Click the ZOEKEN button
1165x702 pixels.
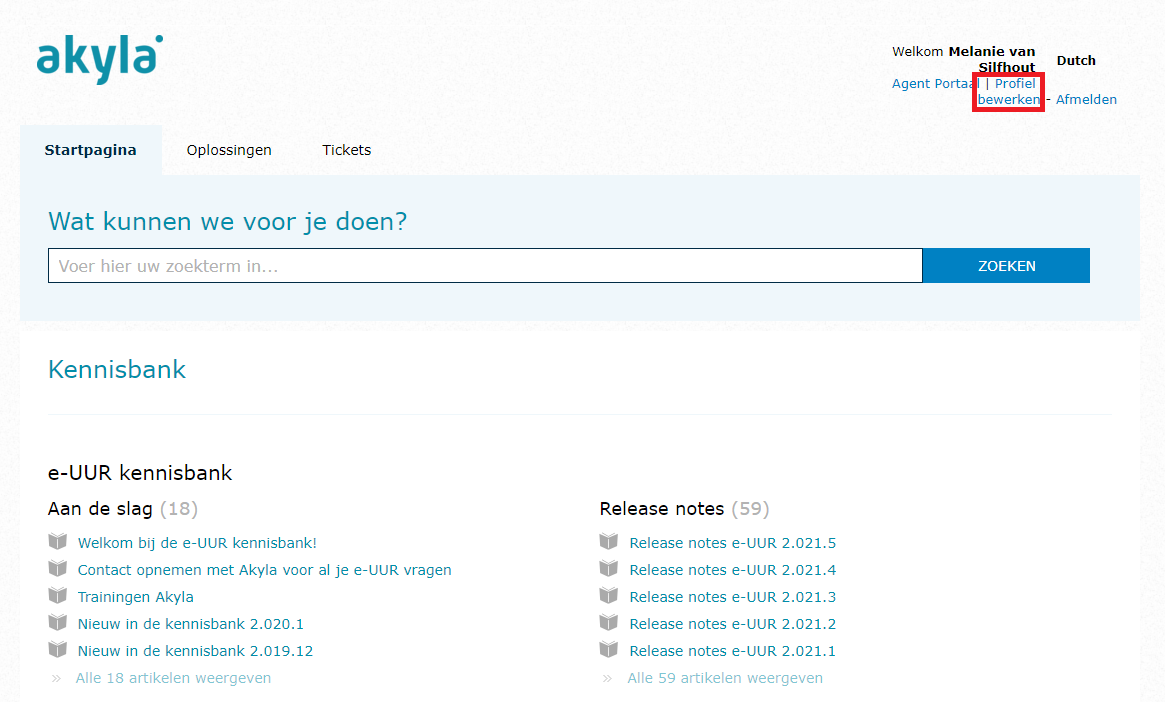(x=1006, y=266)
